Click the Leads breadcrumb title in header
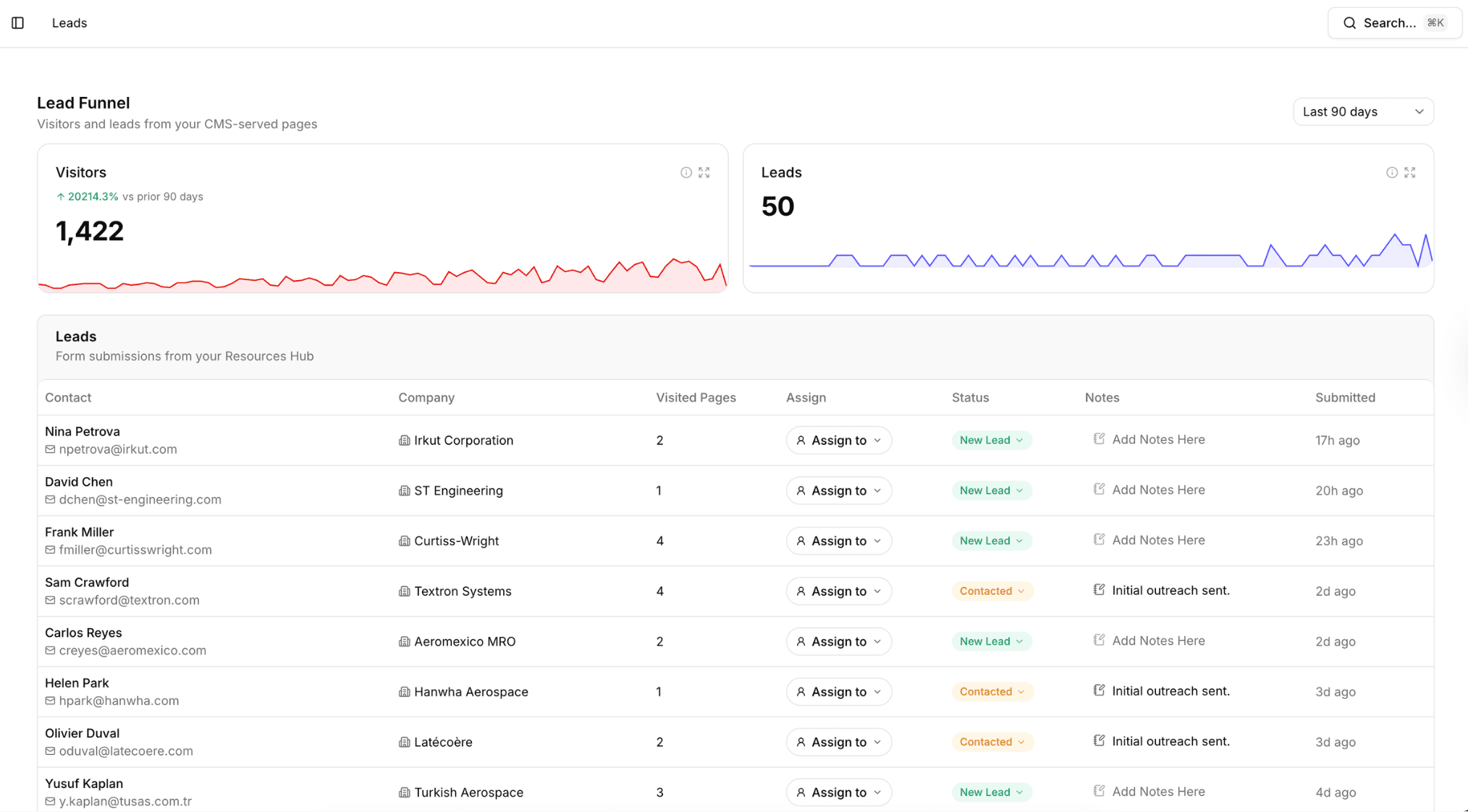Viewport: 1468px width, 812px height. pos(69,23)
